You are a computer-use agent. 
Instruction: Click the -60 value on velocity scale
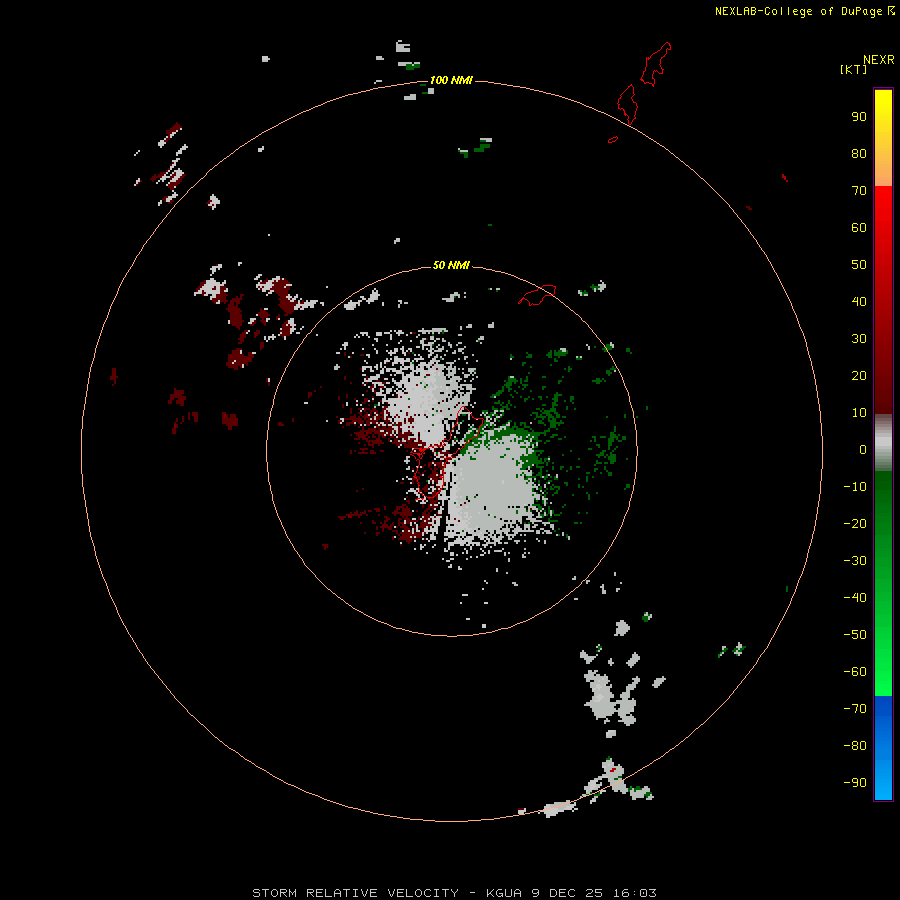(855, 672)
